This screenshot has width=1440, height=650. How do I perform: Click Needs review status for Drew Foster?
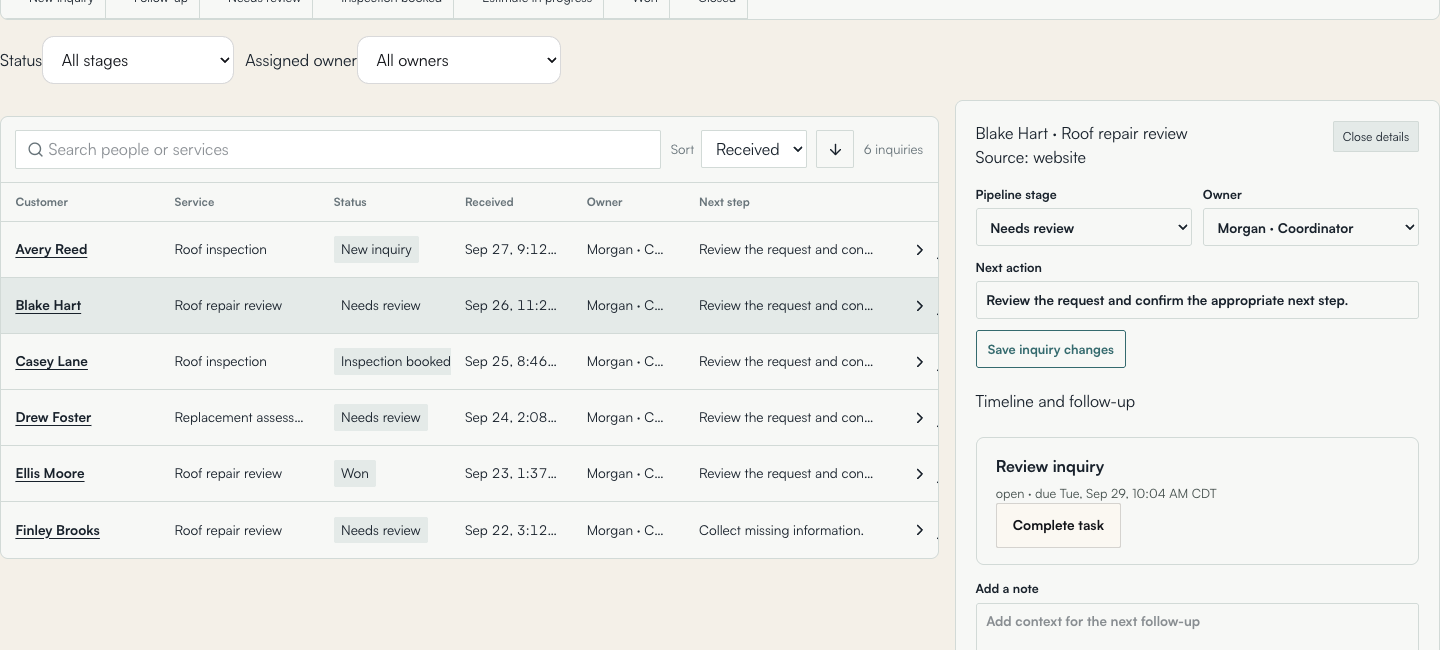point(381,418)
